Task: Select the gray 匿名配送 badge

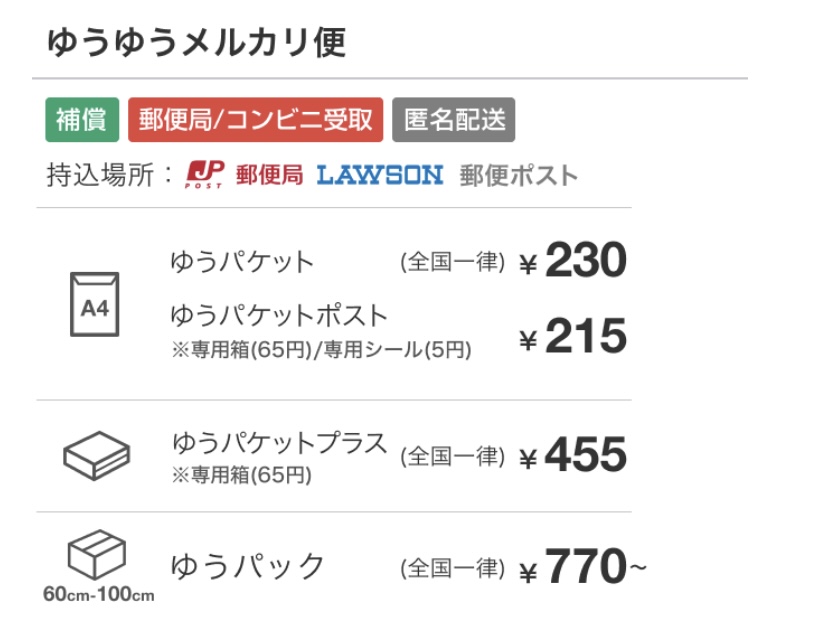Action: 453,120
